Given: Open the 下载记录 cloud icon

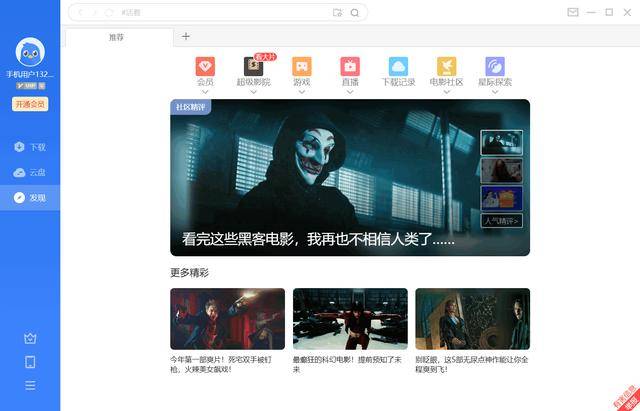Looking at the screenshot, I should coord(398,67).
